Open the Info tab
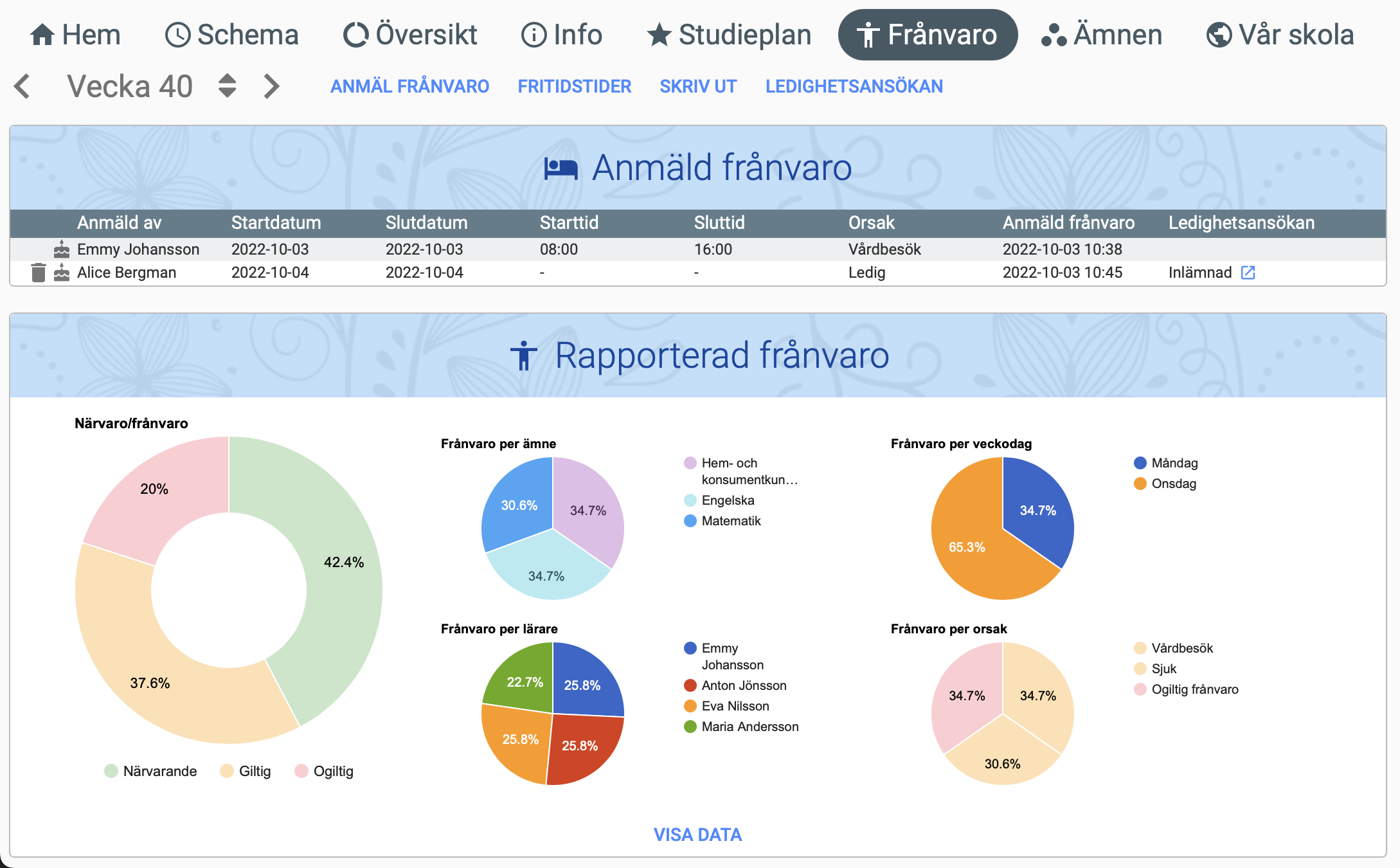Image resolution: width=1400 pixels, height=868 pixels. coord(562,35)
